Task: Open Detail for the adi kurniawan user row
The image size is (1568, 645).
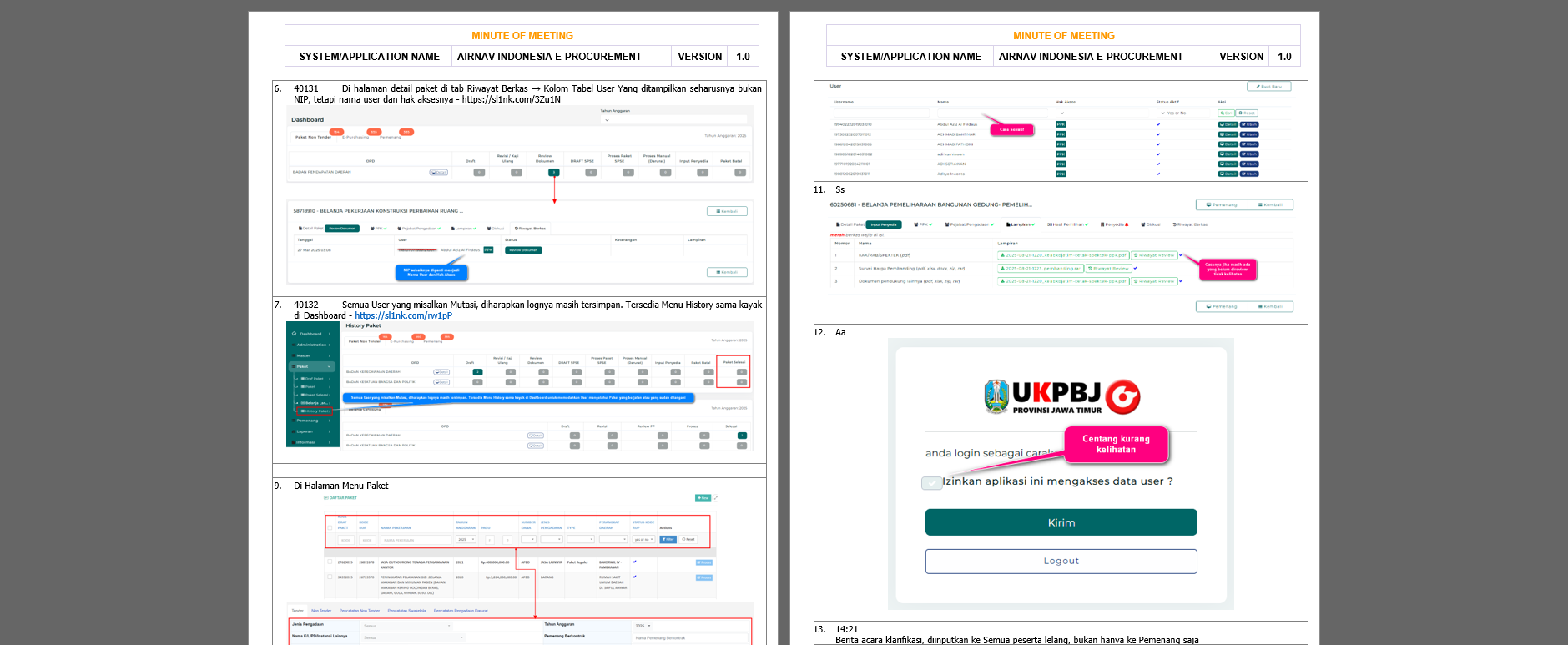Action: point(1228,154)
